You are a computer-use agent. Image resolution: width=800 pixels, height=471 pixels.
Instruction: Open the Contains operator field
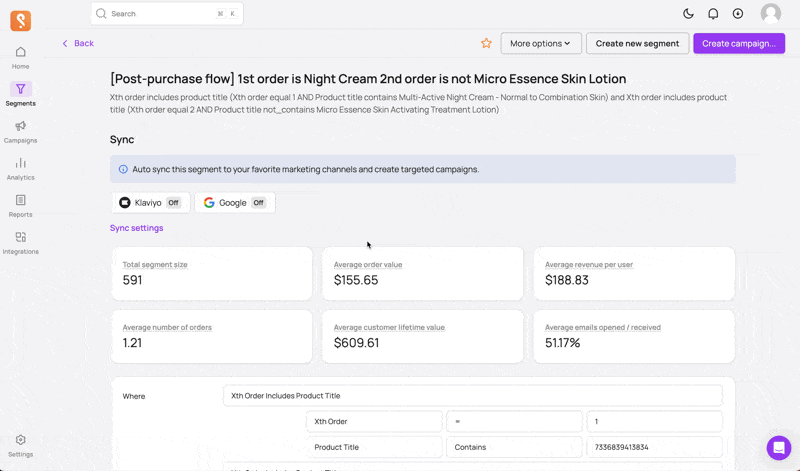[514, 447]
